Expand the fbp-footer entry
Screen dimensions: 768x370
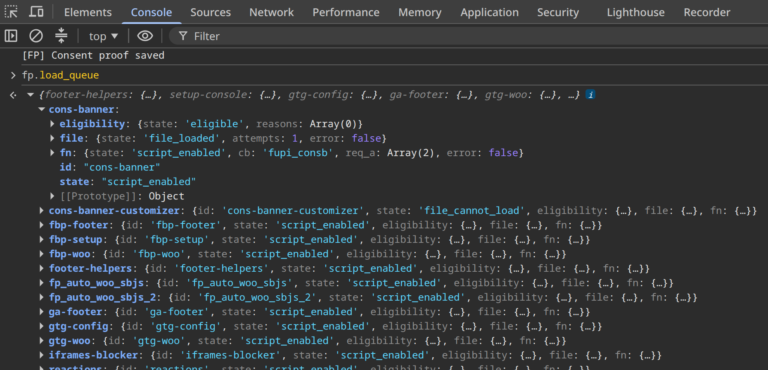pos(42,225)
